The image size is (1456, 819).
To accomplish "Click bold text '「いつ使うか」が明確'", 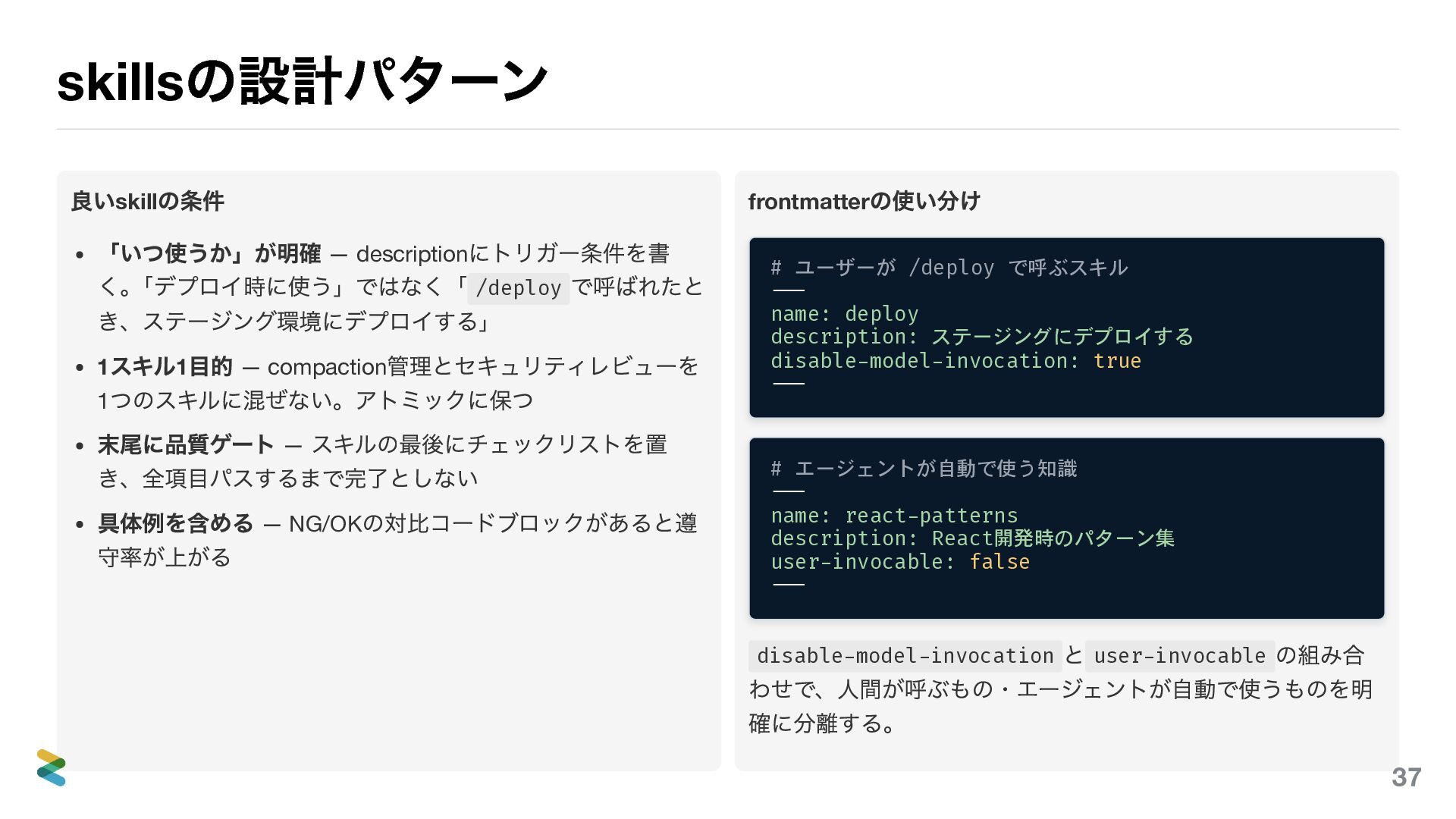I will point(209,253).
